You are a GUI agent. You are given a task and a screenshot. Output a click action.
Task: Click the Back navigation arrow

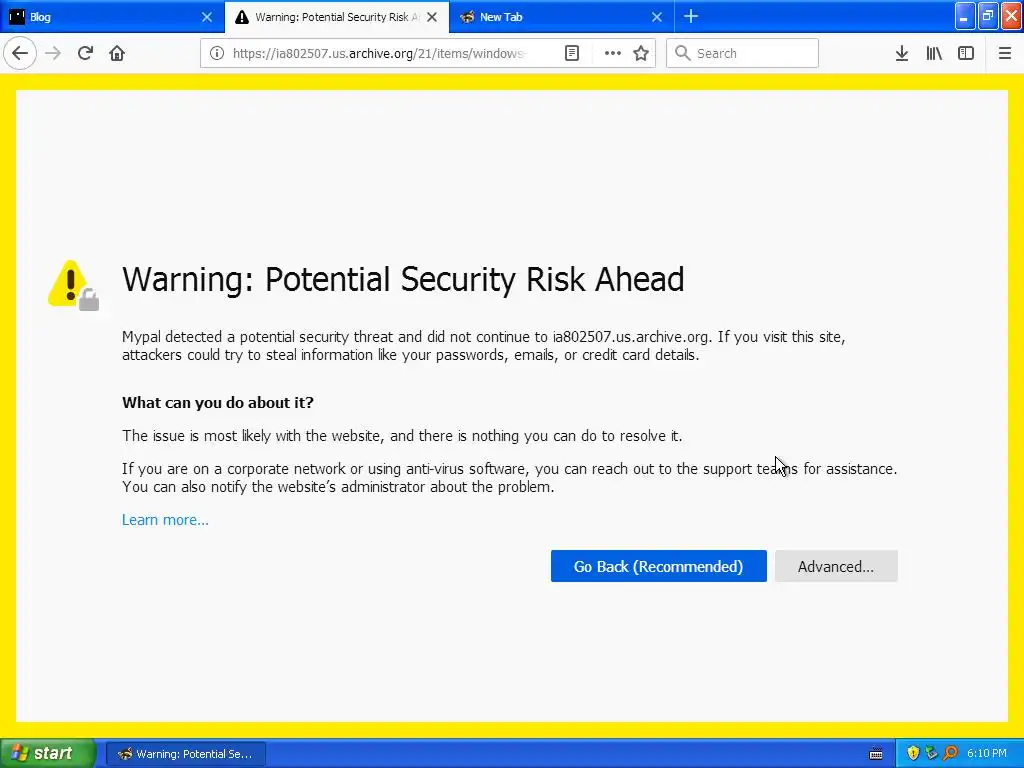click(x=20, y=53)
